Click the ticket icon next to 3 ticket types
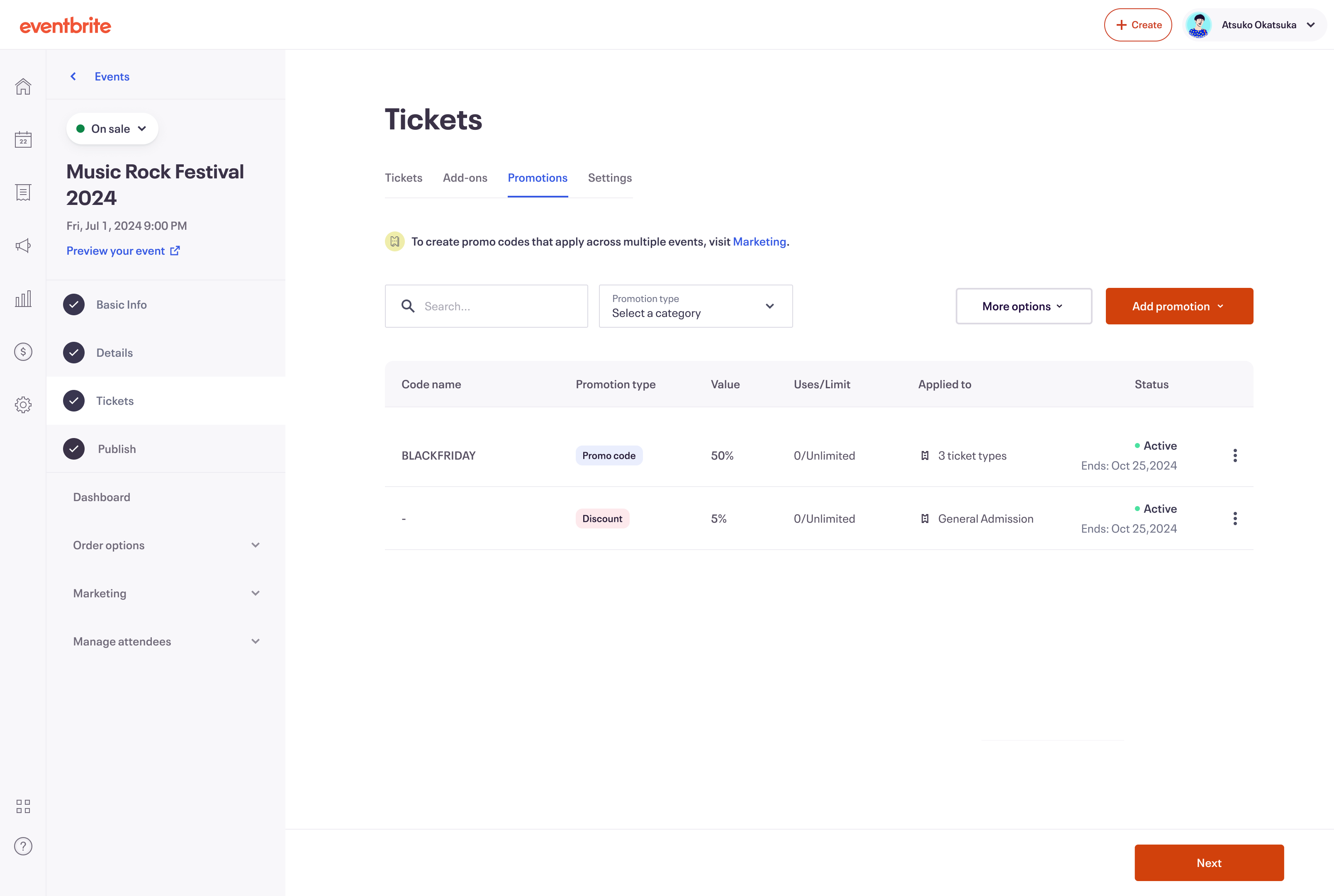This screenshot has height=896, width=1334. click(925, 455)
